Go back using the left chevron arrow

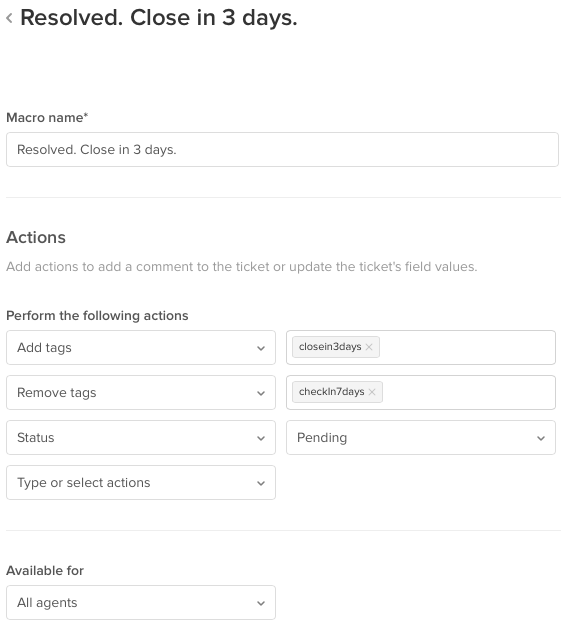click(x=9, y=18)
